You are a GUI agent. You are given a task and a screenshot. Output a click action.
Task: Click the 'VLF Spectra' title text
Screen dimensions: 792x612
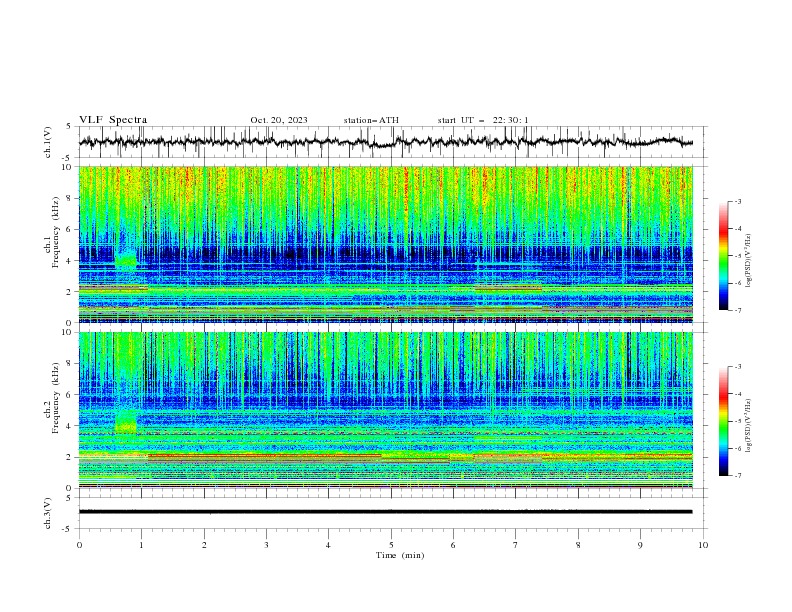113,120
